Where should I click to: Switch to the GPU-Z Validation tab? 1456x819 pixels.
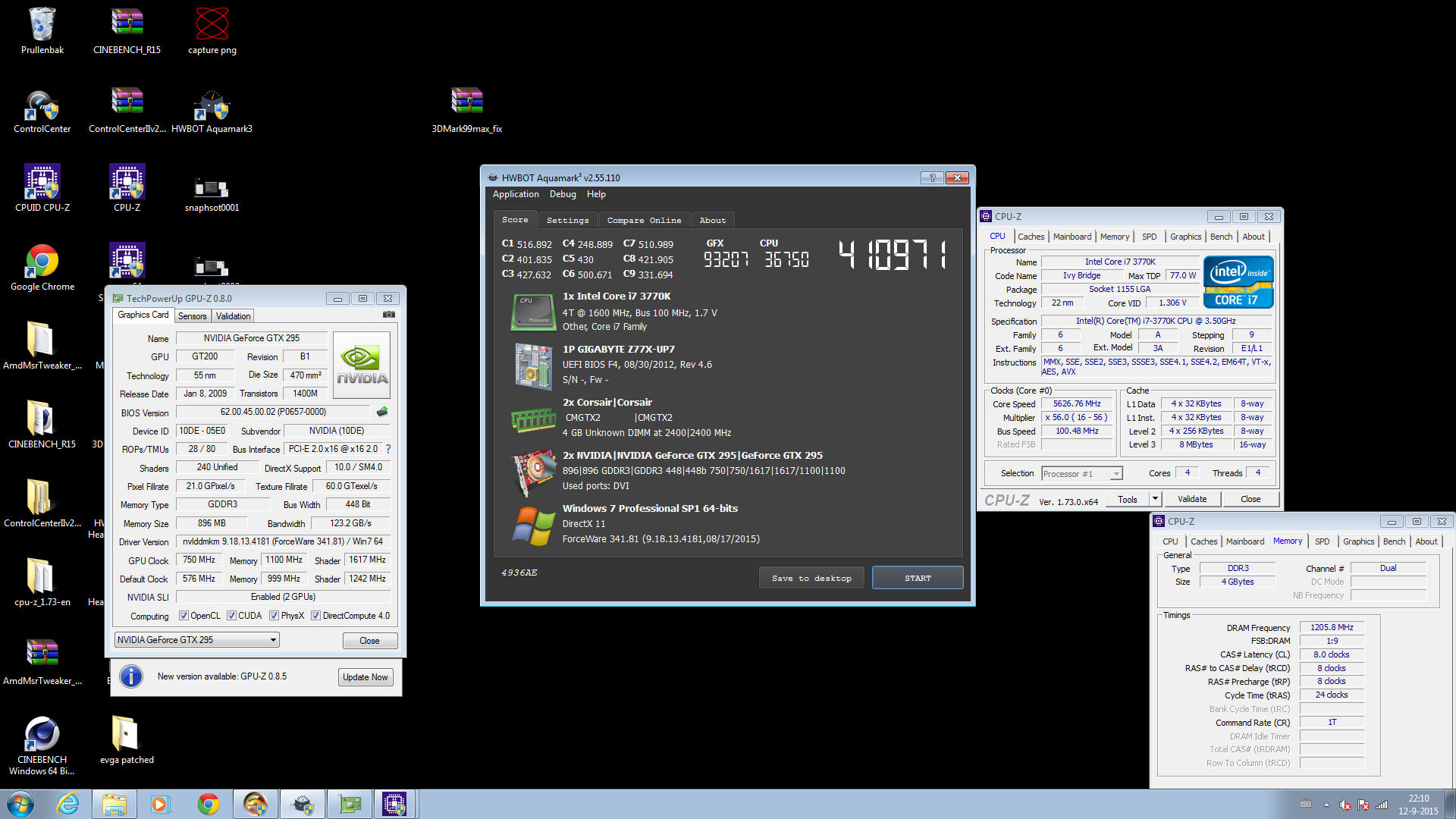[x=233, y=316]
